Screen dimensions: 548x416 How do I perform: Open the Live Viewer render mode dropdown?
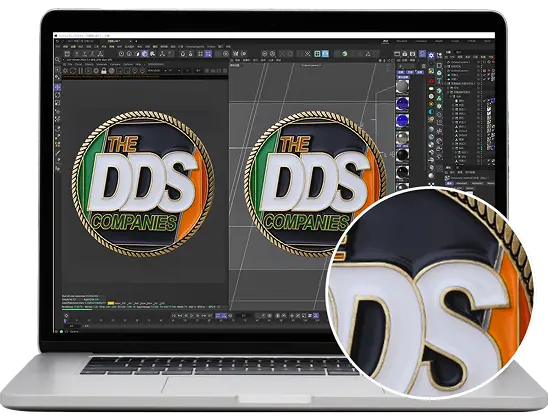(x=156, y=71)
